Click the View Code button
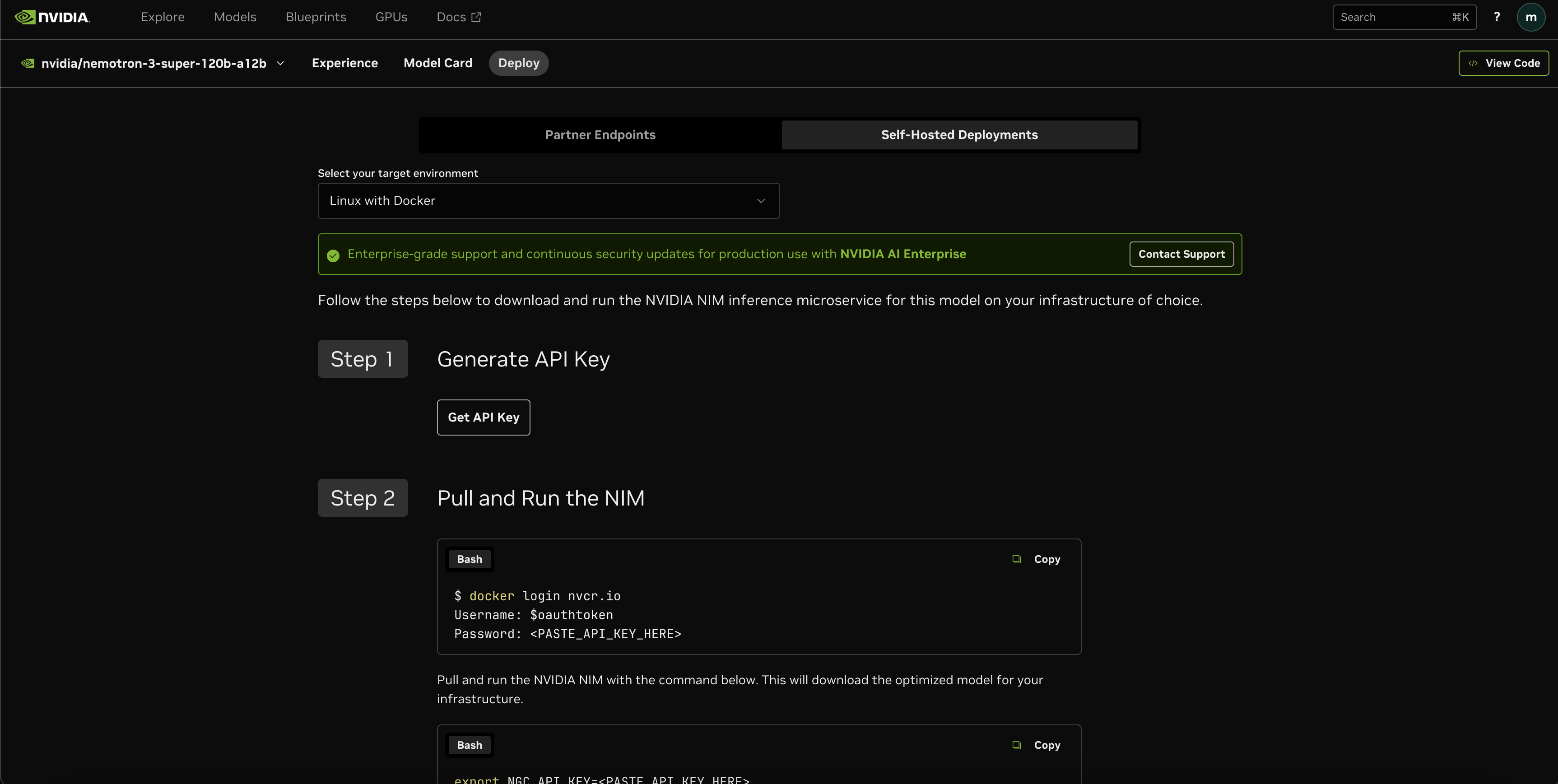1558x784 pixels. (1503, 63)
